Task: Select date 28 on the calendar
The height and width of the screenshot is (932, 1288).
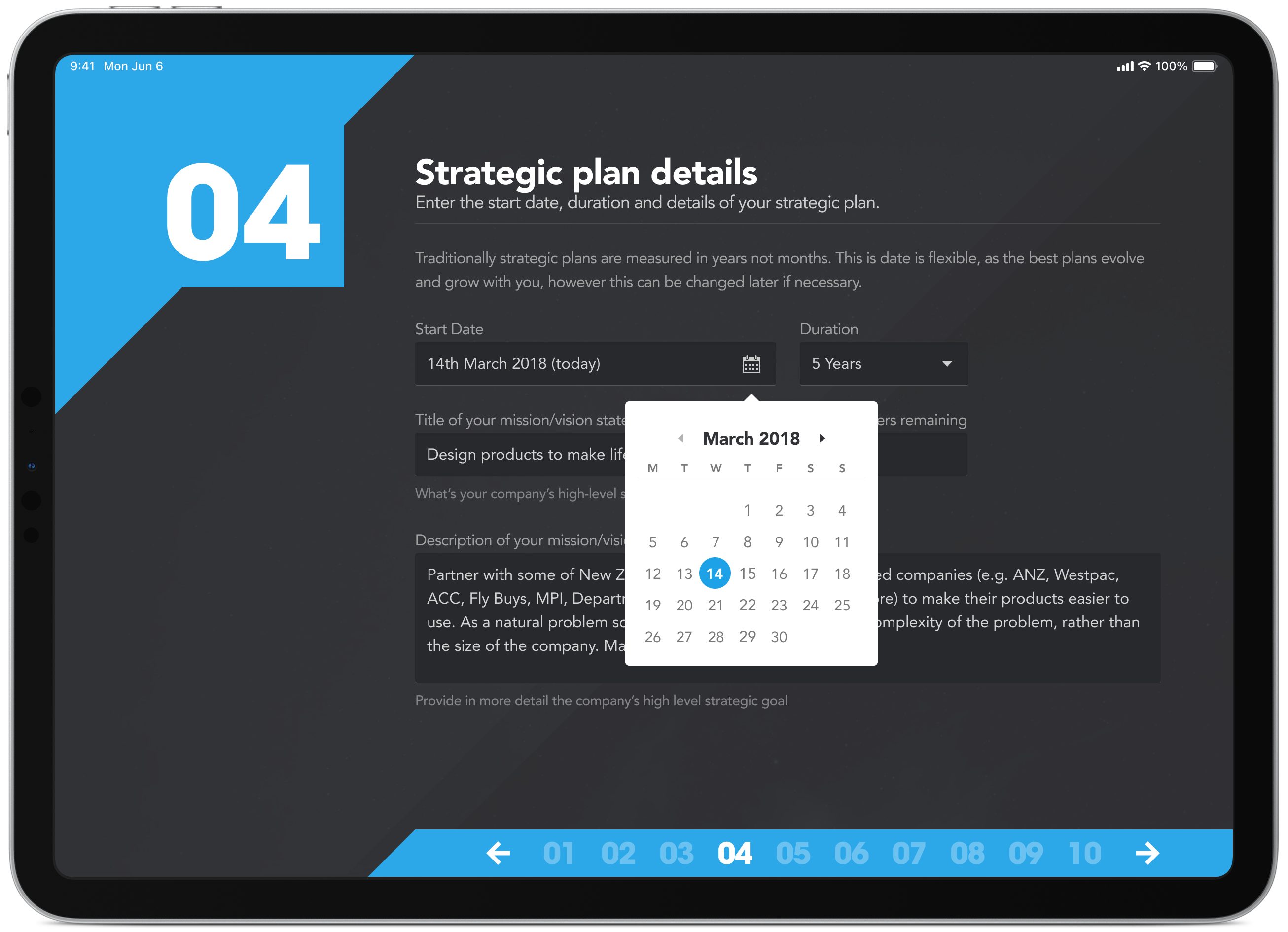Action: tap(716, 636)
